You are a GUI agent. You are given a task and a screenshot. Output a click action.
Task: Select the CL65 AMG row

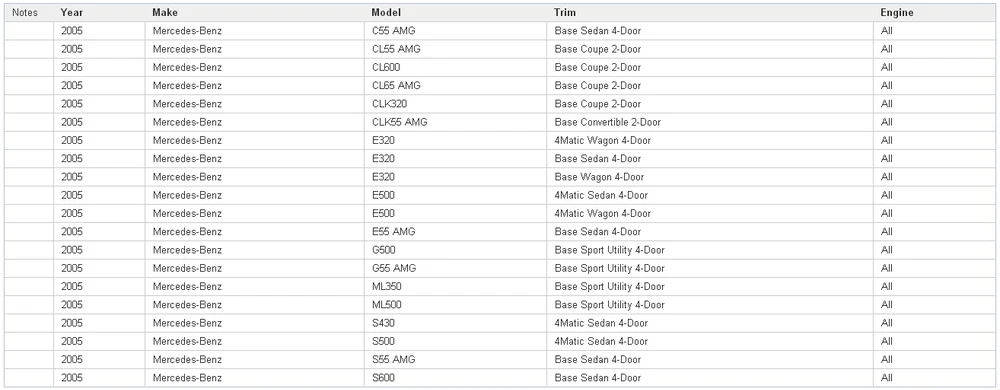(500, 85)
